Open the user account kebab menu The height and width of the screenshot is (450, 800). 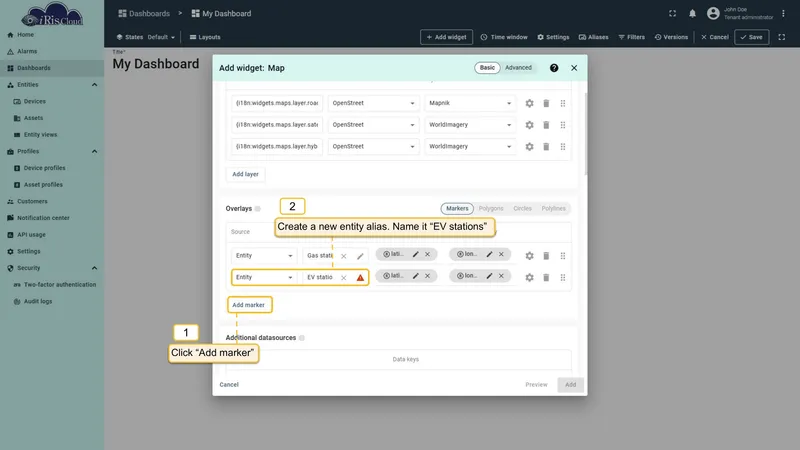point(783,14)
